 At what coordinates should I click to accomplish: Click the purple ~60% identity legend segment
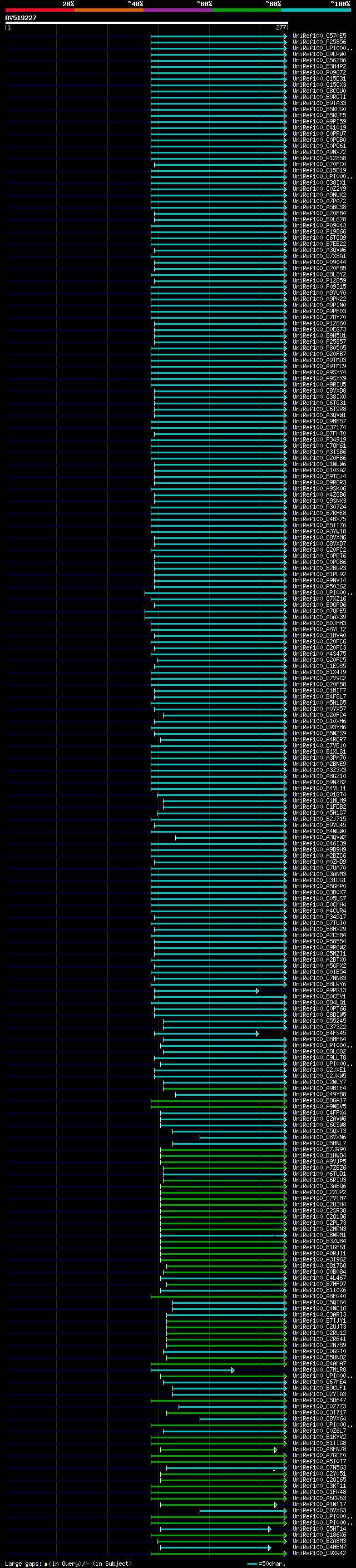179,11
